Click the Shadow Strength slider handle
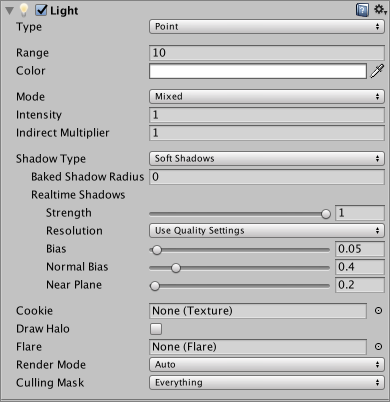Screen dimensions: 390x402 tap(326, 214)
